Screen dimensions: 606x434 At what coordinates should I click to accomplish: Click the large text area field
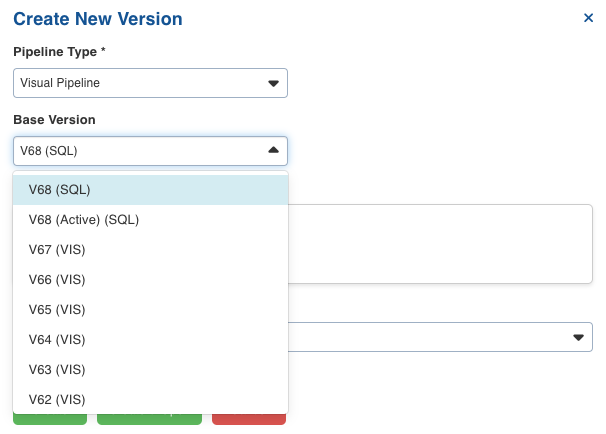click(440, 244)
